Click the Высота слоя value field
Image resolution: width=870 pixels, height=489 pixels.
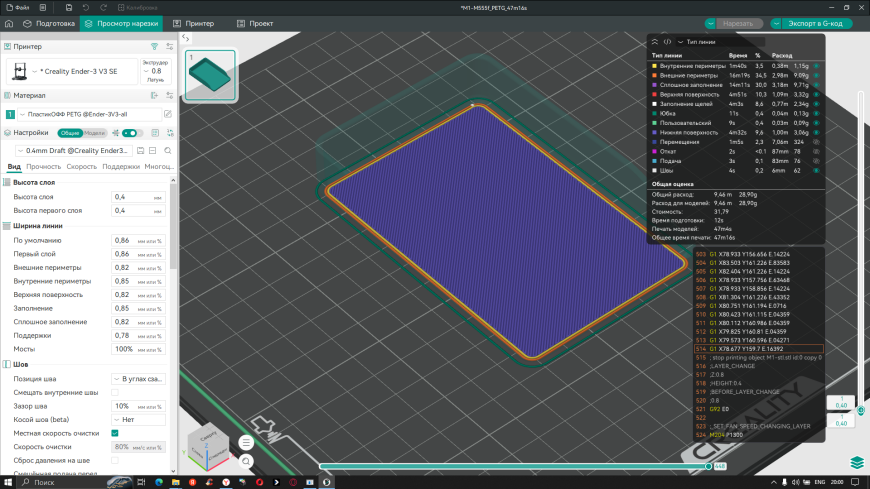(138, 197)
